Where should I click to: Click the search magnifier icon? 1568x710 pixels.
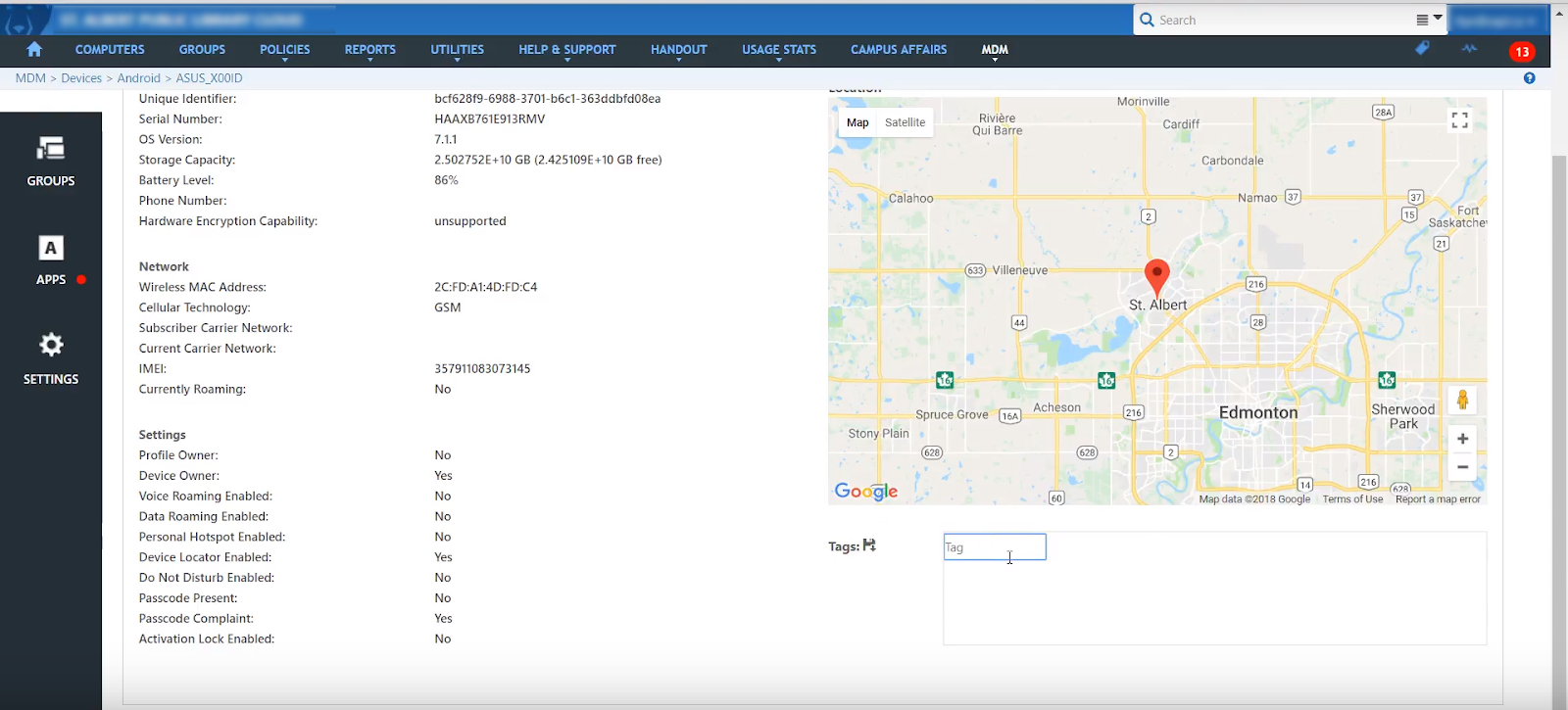click(1147, 20)
